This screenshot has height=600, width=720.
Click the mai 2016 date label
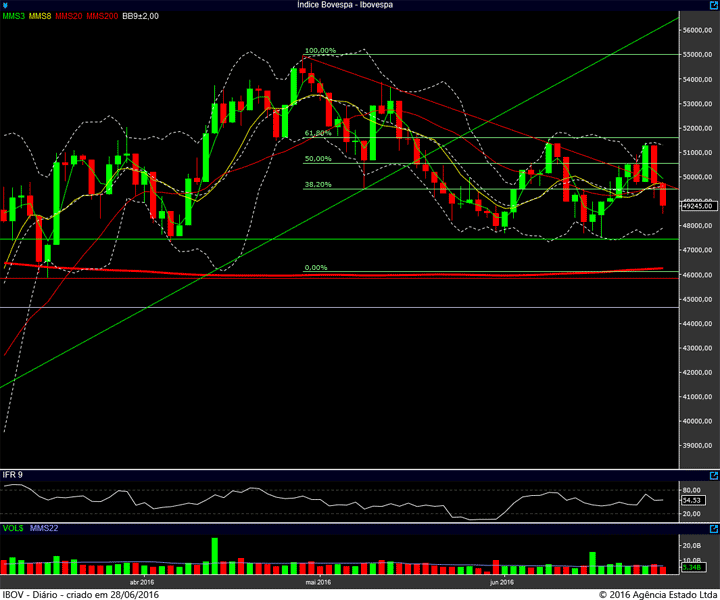[318, 583]
